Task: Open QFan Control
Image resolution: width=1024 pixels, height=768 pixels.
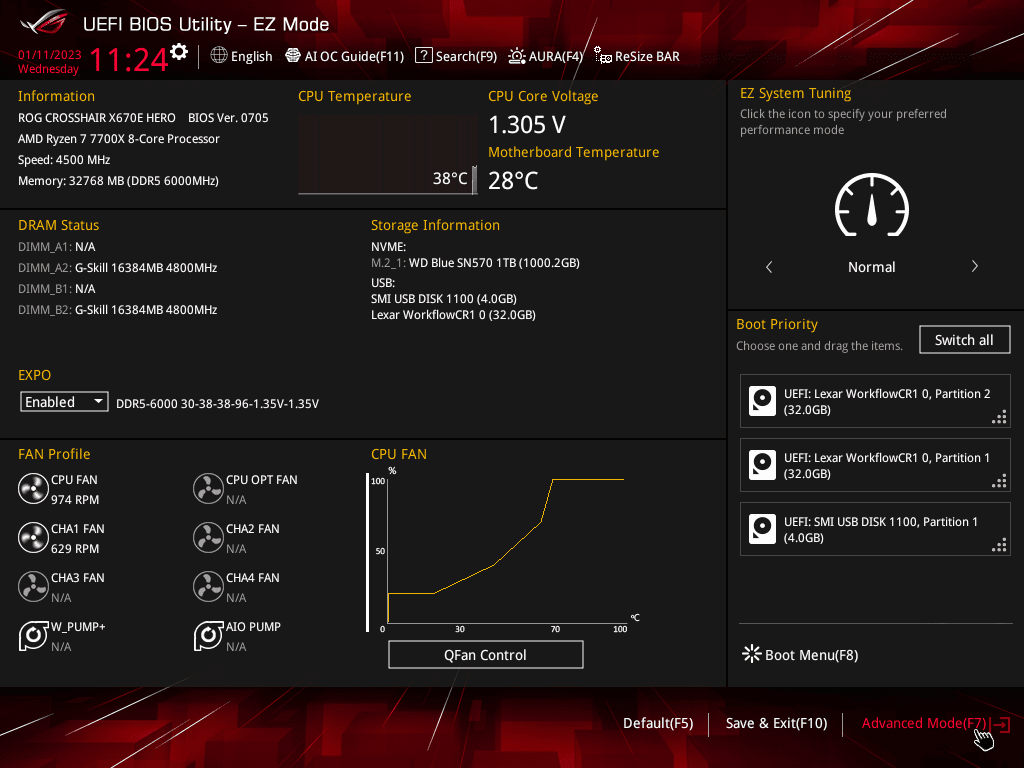Action: (x=486, y=654)
